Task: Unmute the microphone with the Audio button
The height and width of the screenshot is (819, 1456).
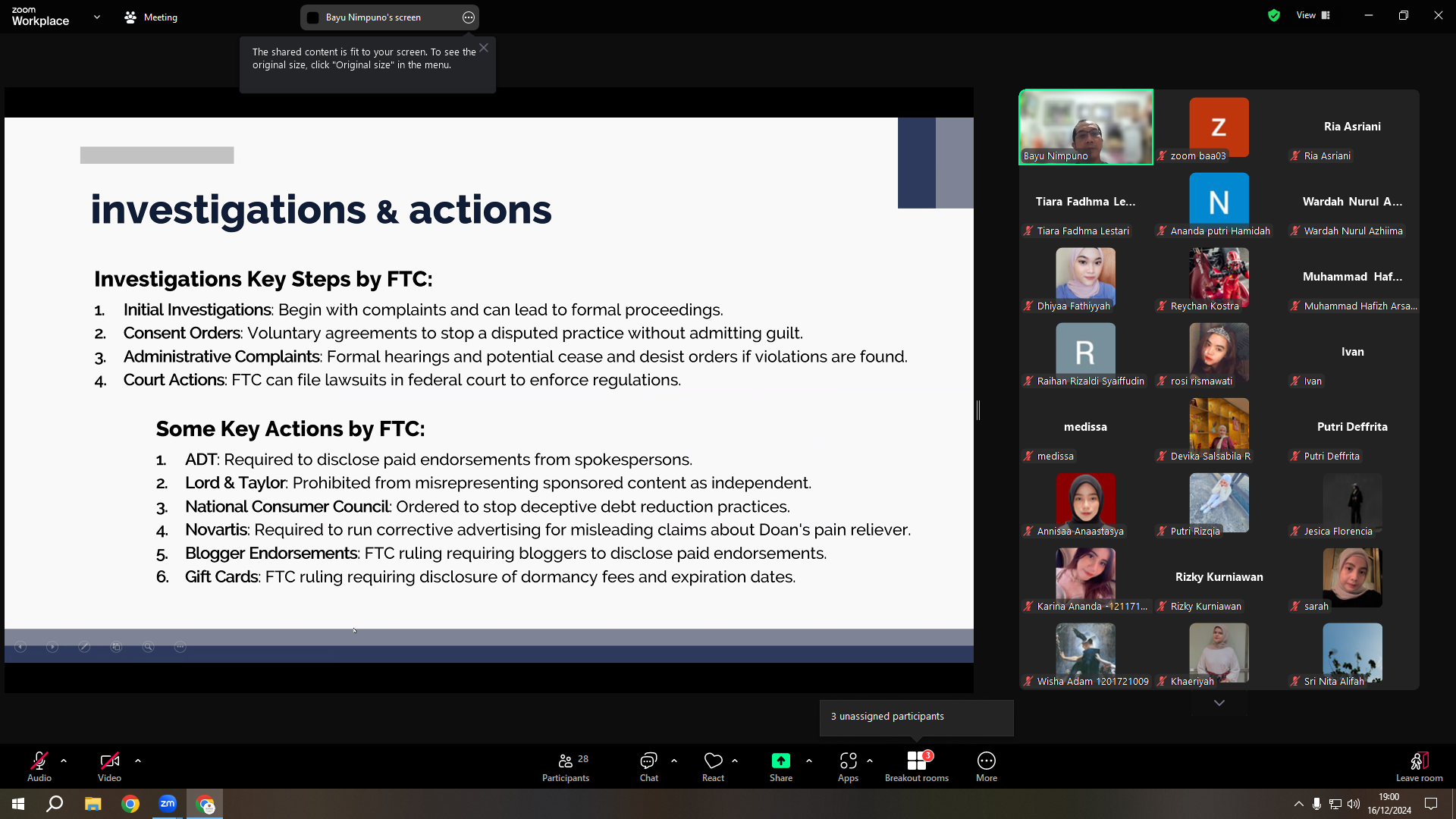Action: tap(39, 766)
